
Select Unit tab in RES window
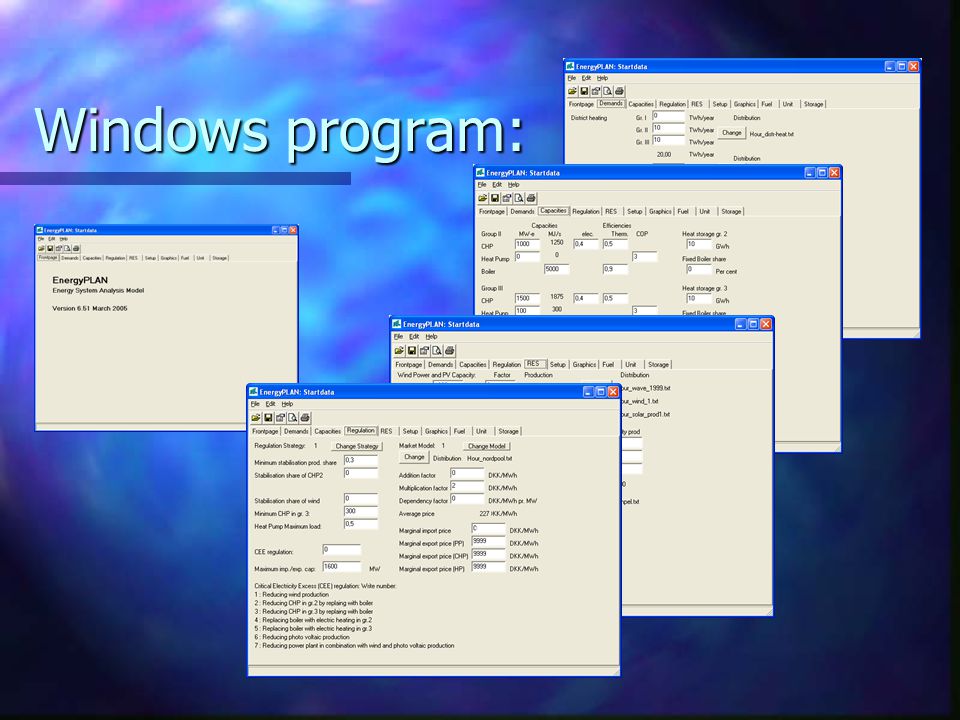point(631,364)
